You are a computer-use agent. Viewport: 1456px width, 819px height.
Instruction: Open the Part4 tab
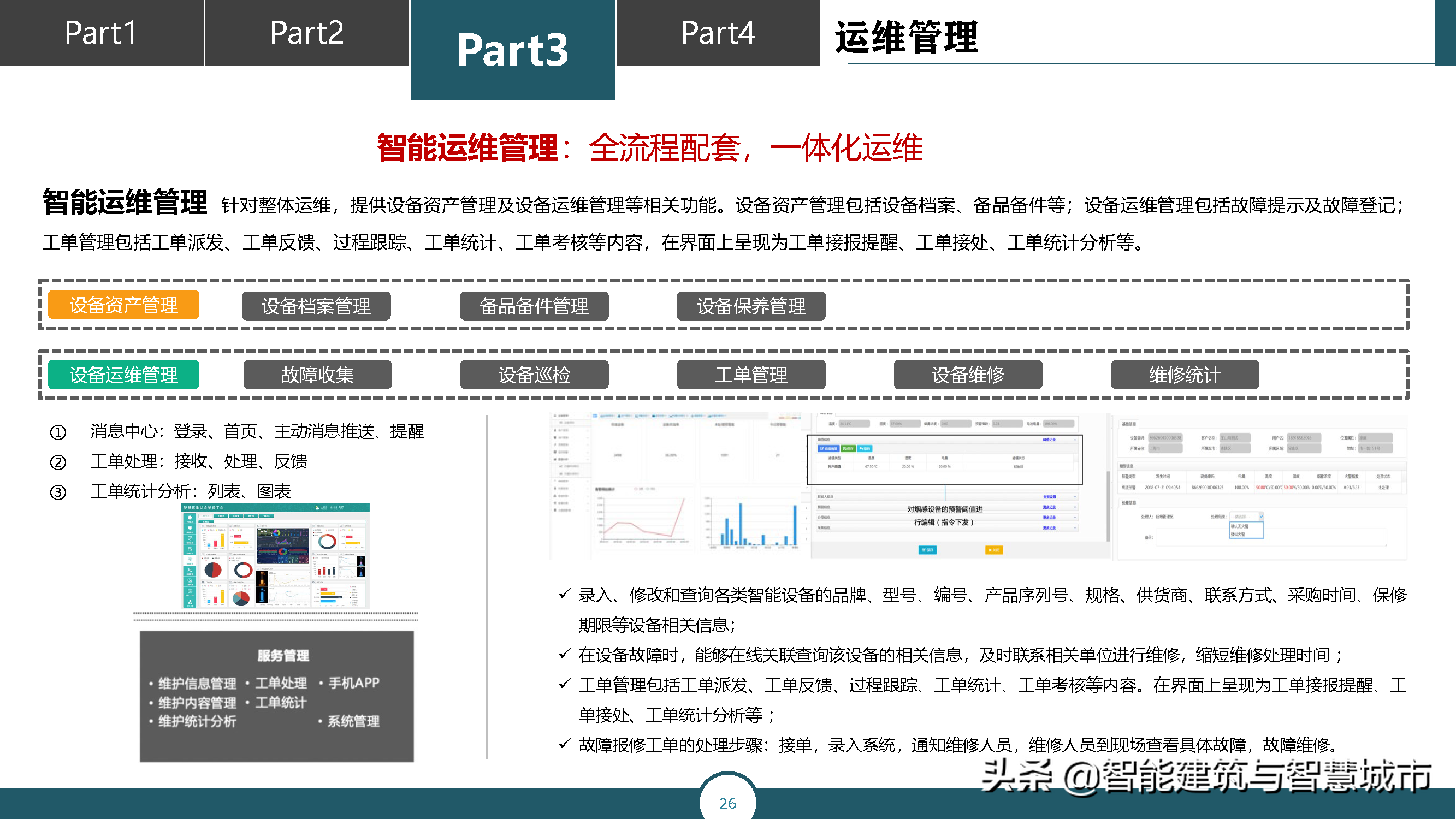point(718,33)
